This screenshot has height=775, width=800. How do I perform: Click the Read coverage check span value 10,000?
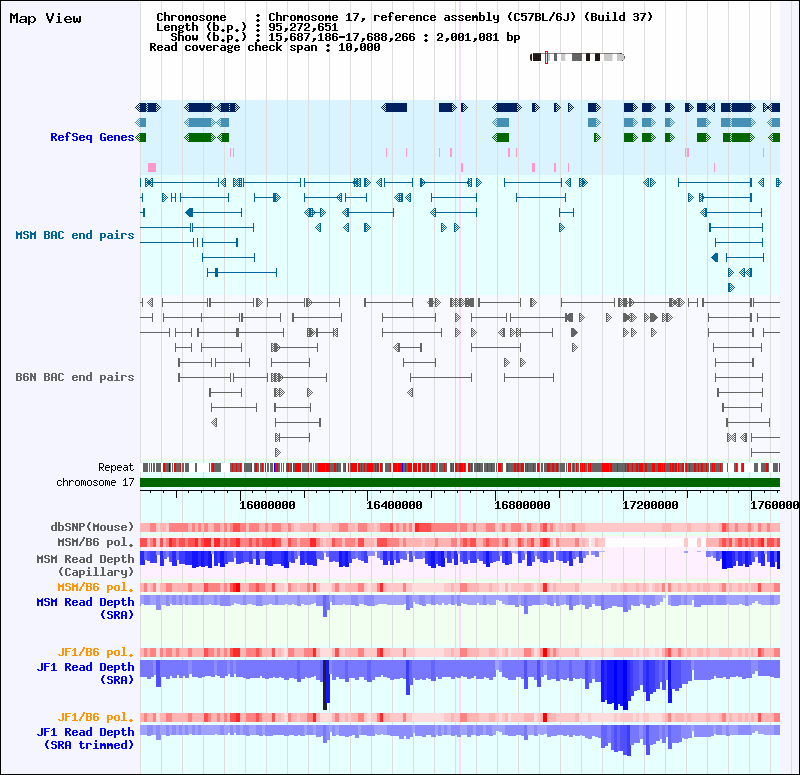(359, 47)
